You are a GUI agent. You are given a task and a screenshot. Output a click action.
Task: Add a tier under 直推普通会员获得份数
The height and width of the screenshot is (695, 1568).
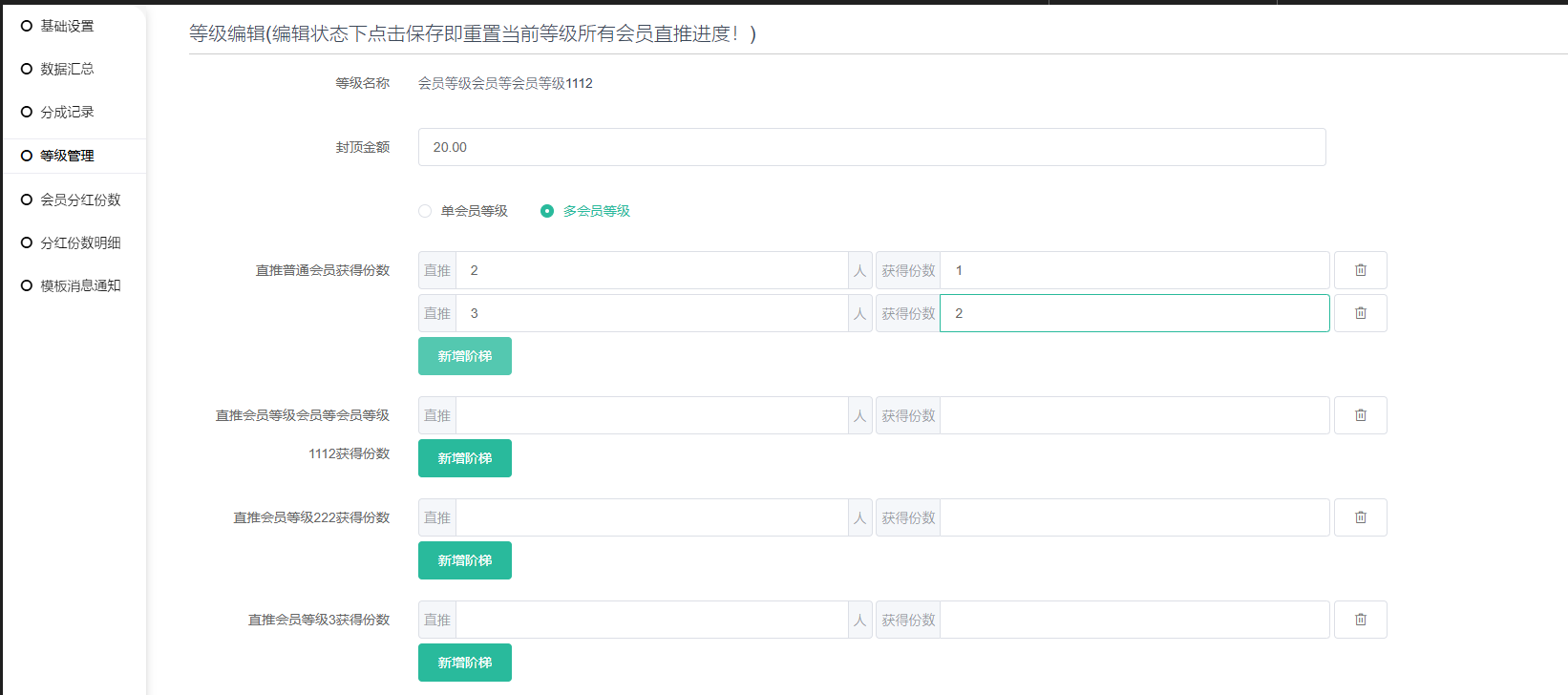click(465, 356)
